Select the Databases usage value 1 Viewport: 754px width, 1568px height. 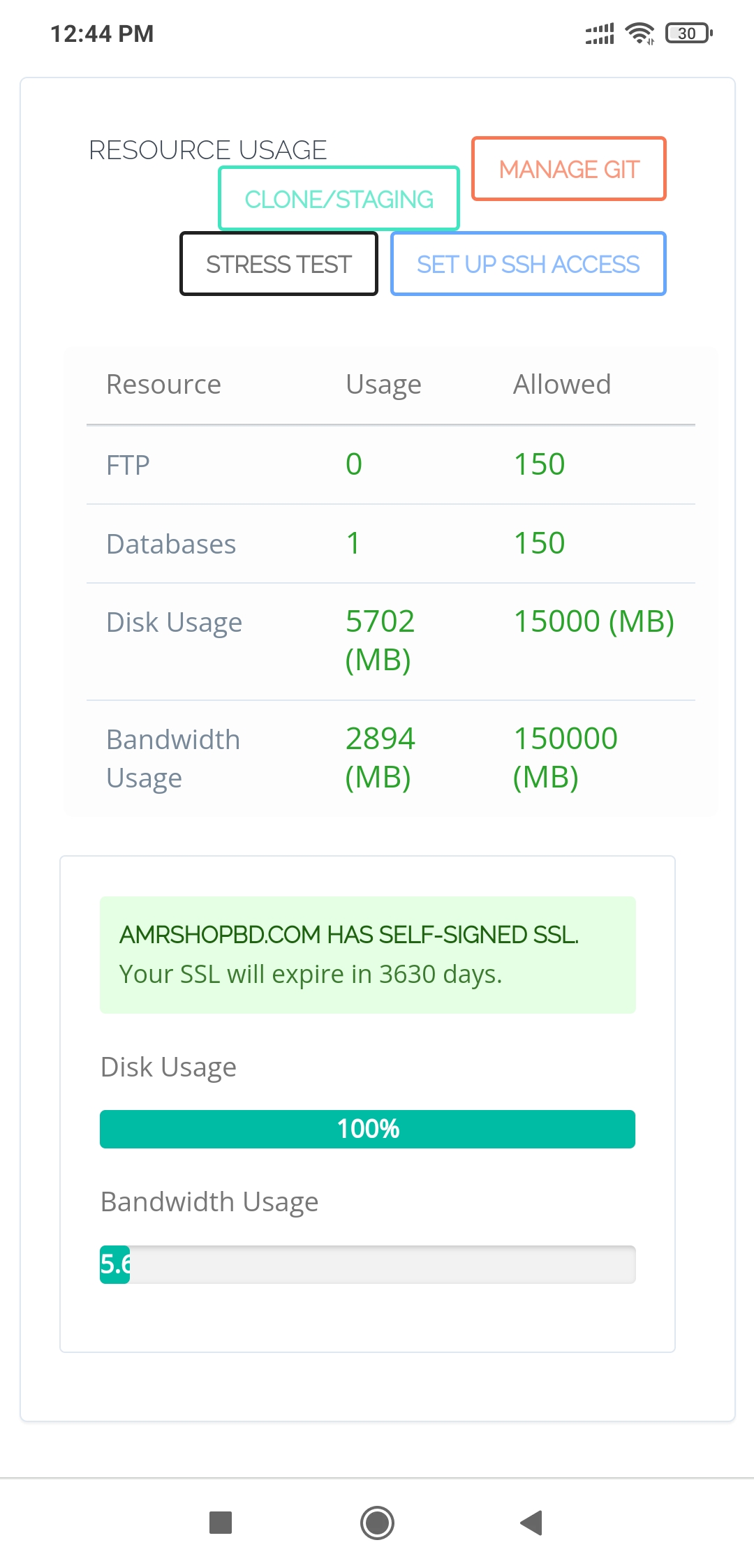click(353, 542)
